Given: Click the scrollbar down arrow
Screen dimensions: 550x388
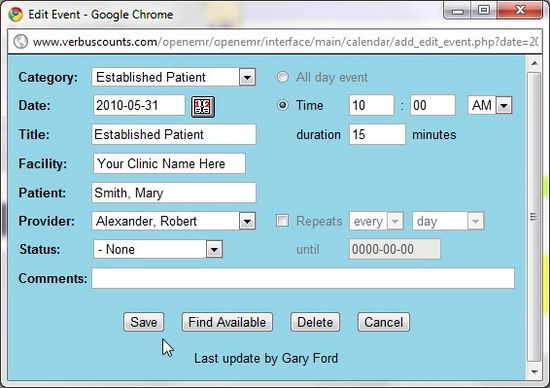Looking at the screenshot, I should 534,372.
